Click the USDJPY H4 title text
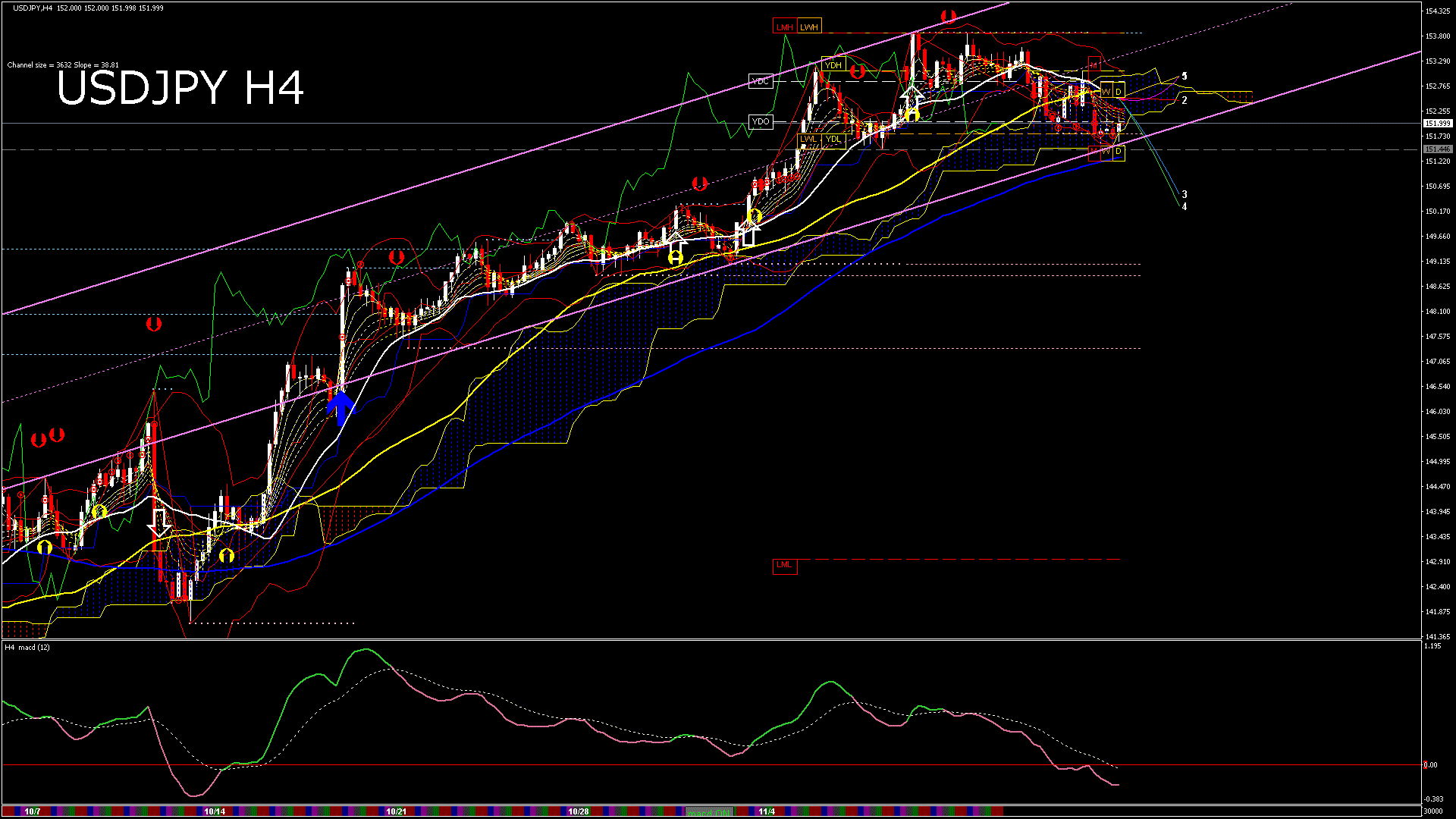The width and height of the screenshot is (1456, 819). click(180, 88)
